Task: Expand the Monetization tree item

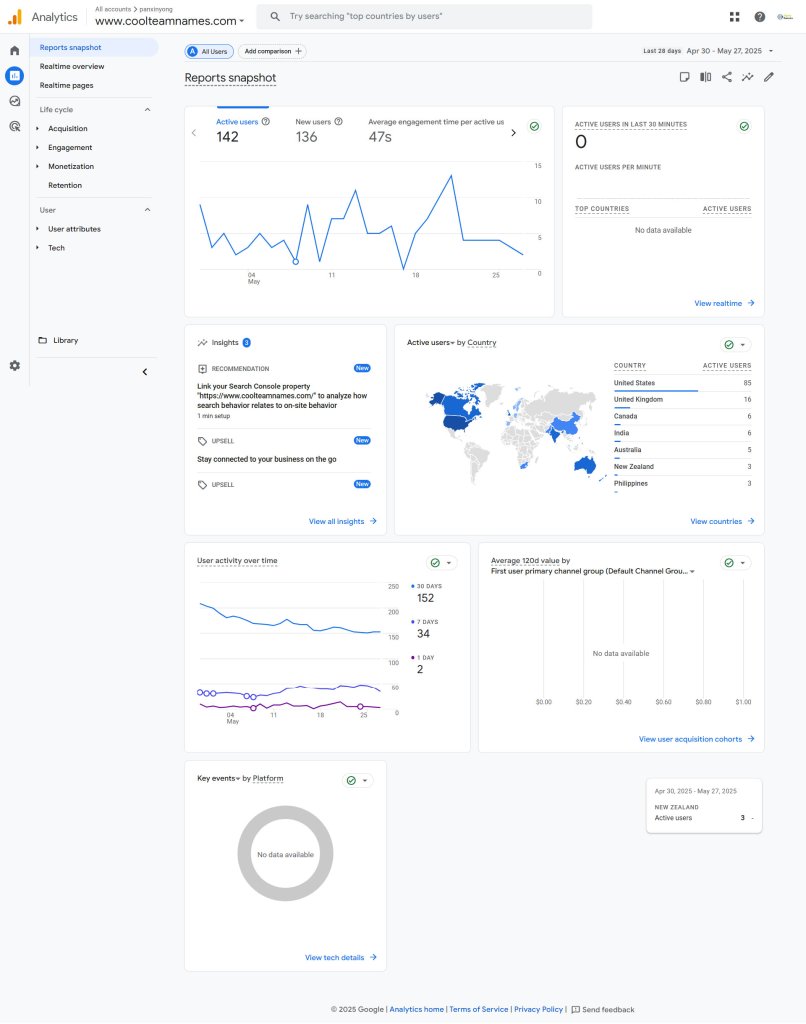Action: pyautogui.click(x=37, y=167)
